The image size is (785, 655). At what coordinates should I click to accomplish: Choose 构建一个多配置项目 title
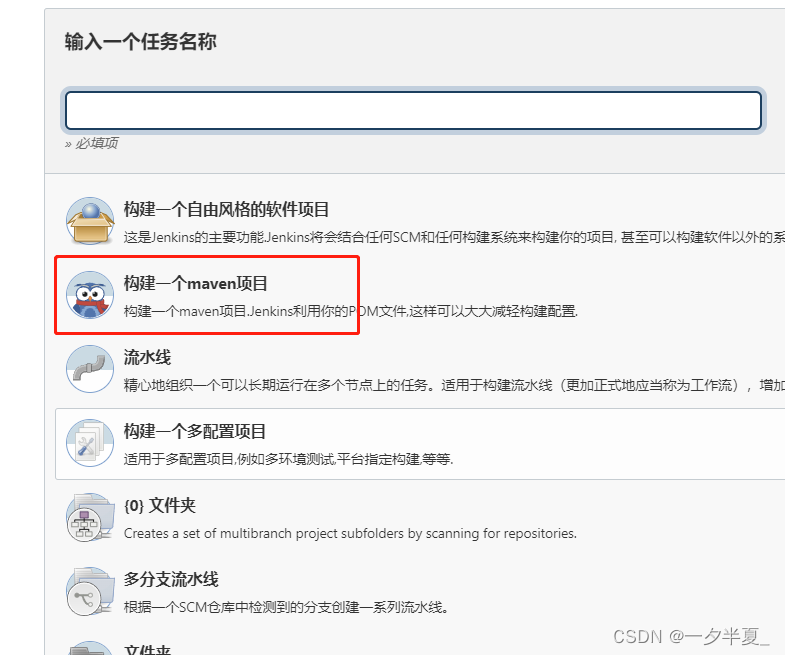click(195, 431)
